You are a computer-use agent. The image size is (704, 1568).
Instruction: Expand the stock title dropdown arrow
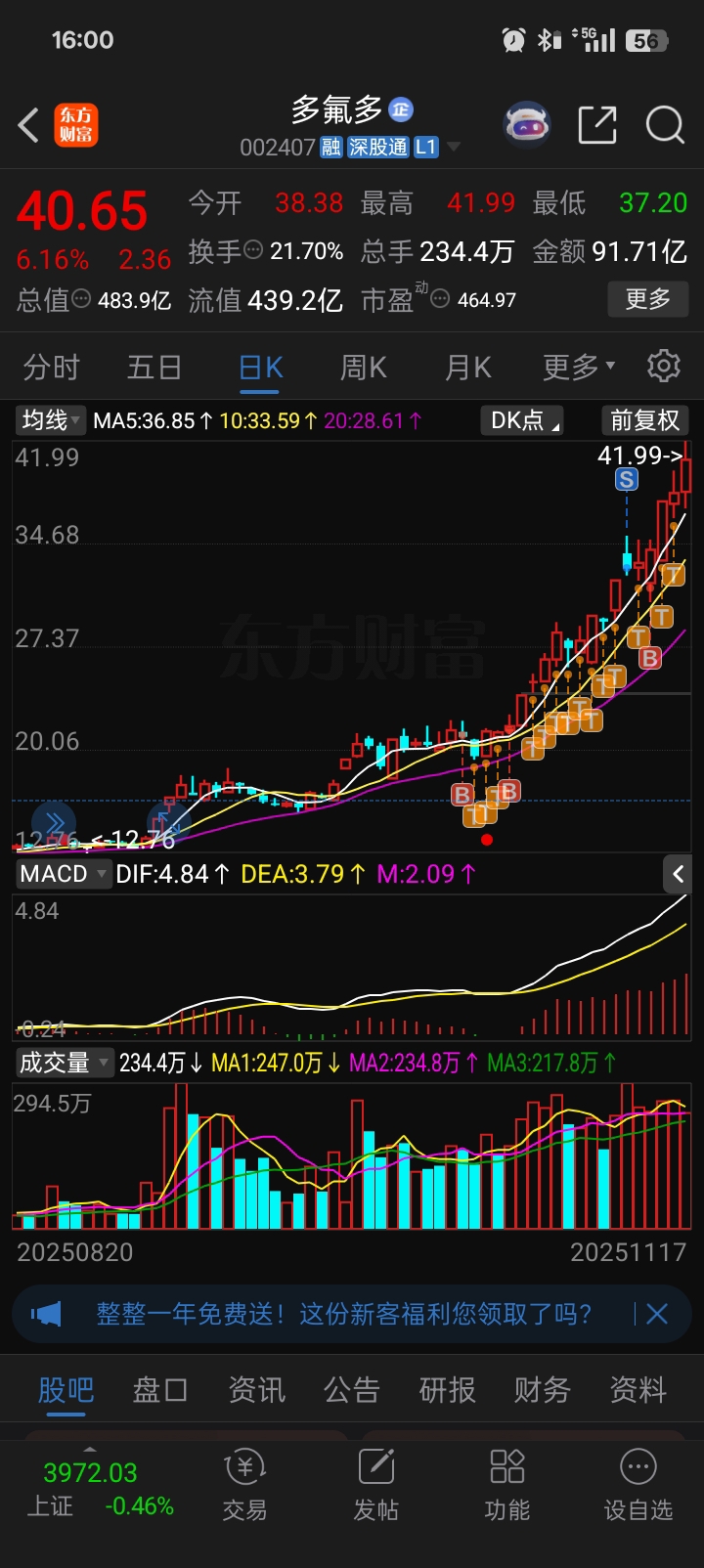(453, 148)
